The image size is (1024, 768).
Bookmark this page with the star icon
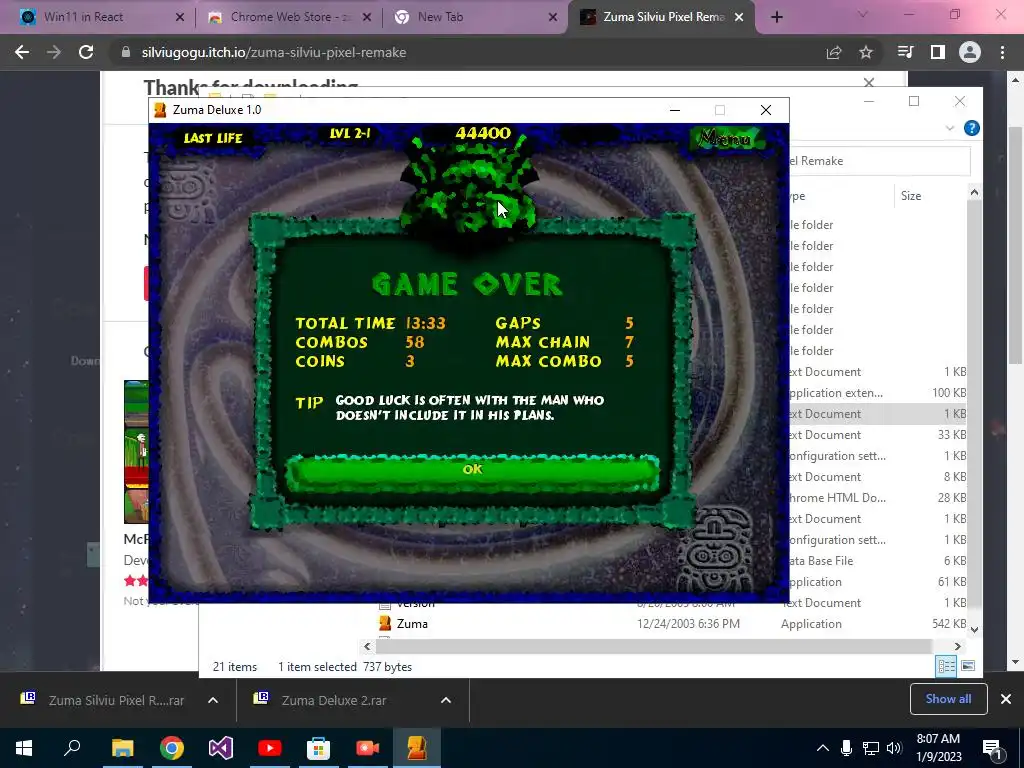click(866, 52)
